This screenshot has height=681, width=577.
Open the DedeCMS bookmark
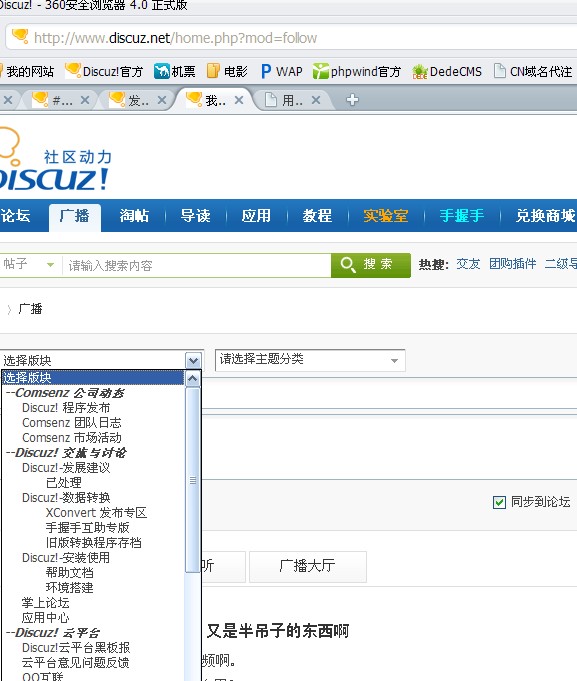point(447,71)
